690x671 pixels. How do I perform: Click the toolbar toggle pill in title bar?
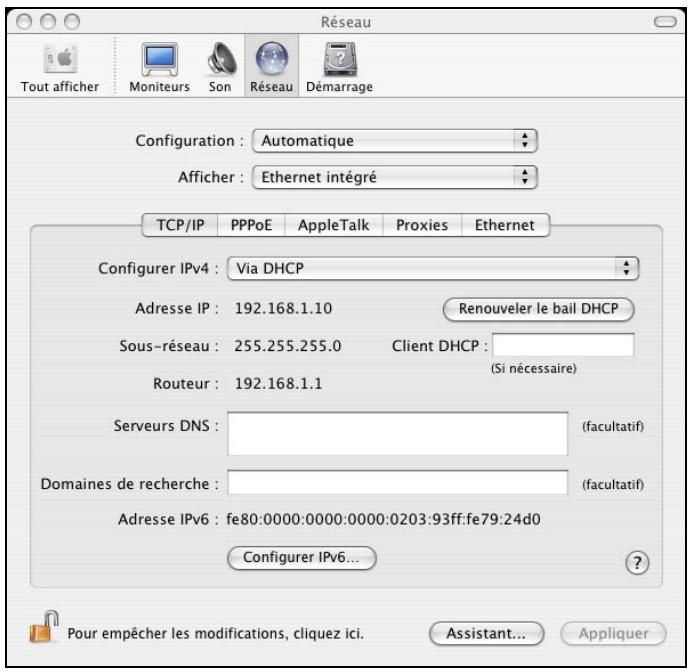pyautogui.click(x=665, y=22)
